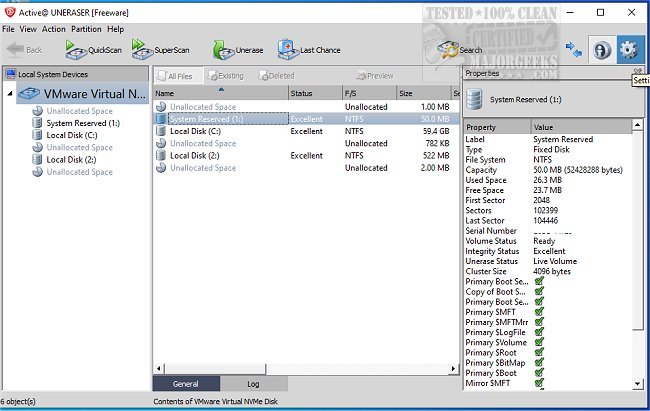
Task: Click the Unerase toolbar button
Action: 238,50
